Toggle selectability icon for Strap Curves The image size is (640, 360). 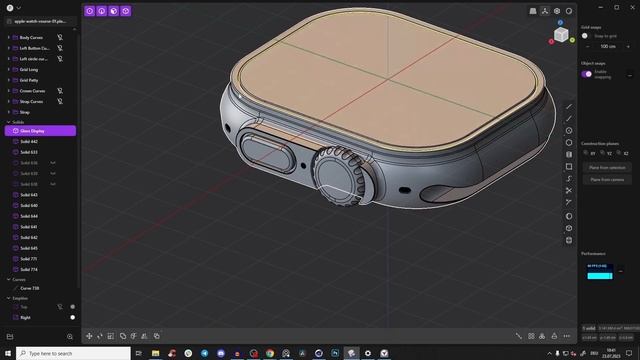click(60, 101)
